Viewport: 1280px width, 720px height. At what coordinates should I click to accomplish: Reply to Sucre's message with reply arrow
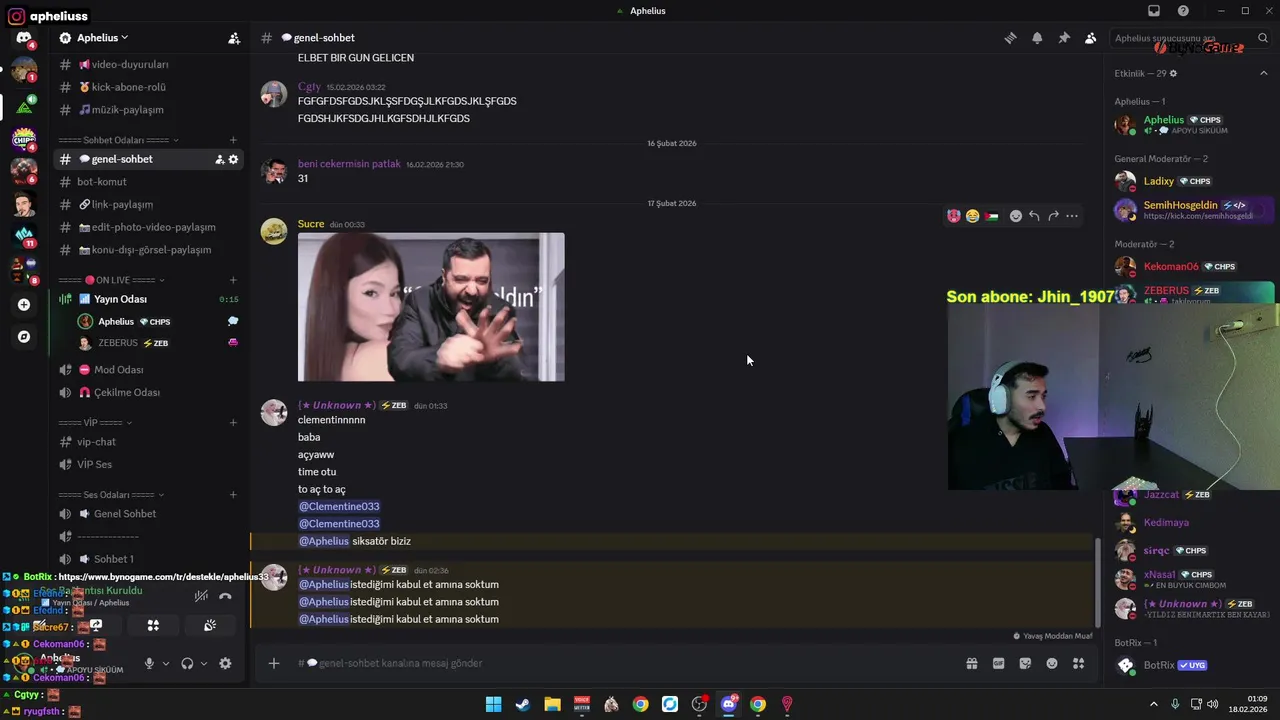(x=1034, y=216)
